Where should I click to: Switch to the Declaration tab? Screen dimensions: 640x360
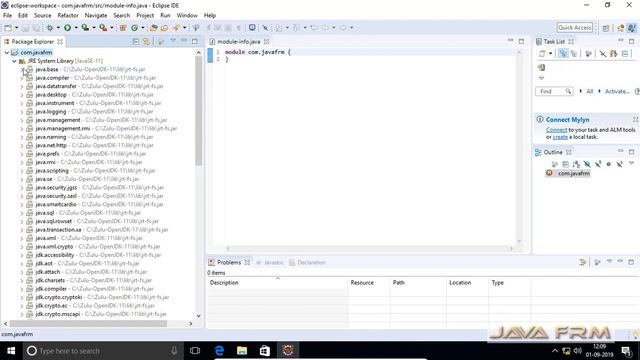click(307, 262)
